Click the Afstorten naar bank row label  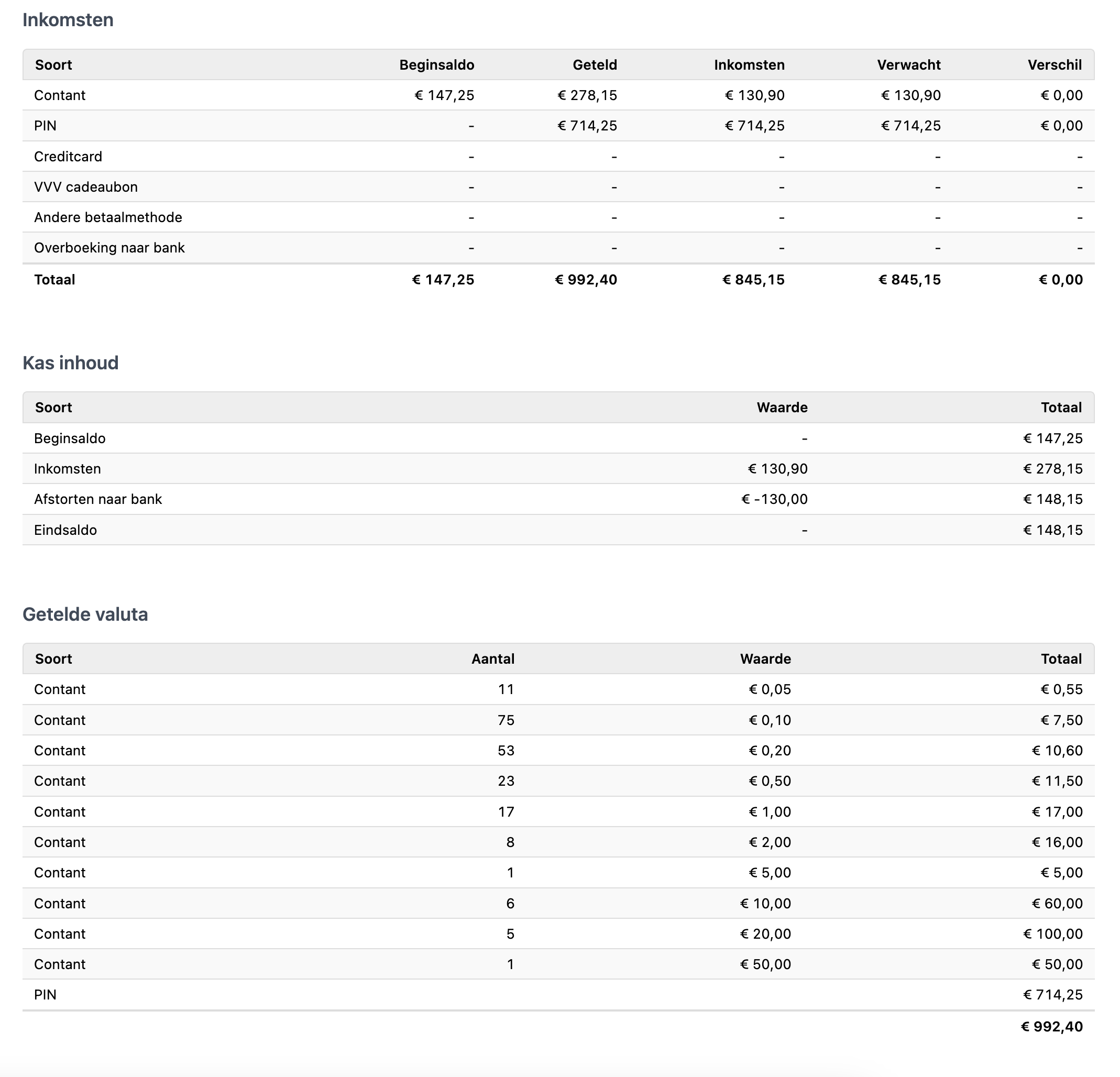(98, 499)
